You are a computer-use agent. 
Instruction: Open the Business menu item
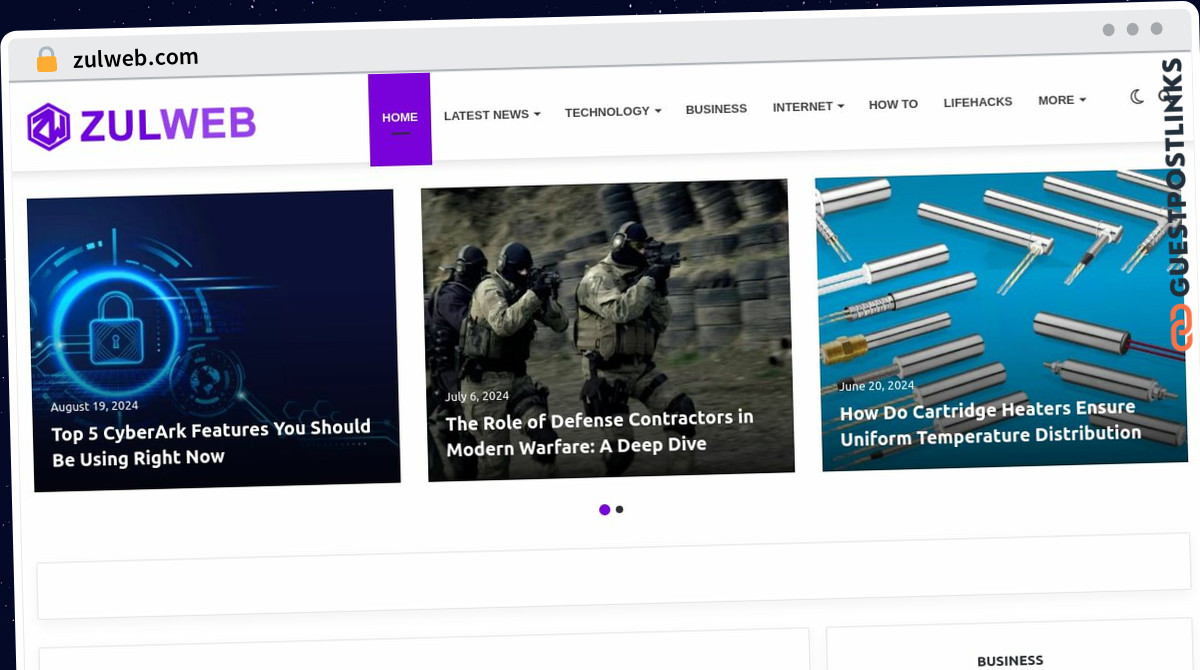tap(716, 109)
